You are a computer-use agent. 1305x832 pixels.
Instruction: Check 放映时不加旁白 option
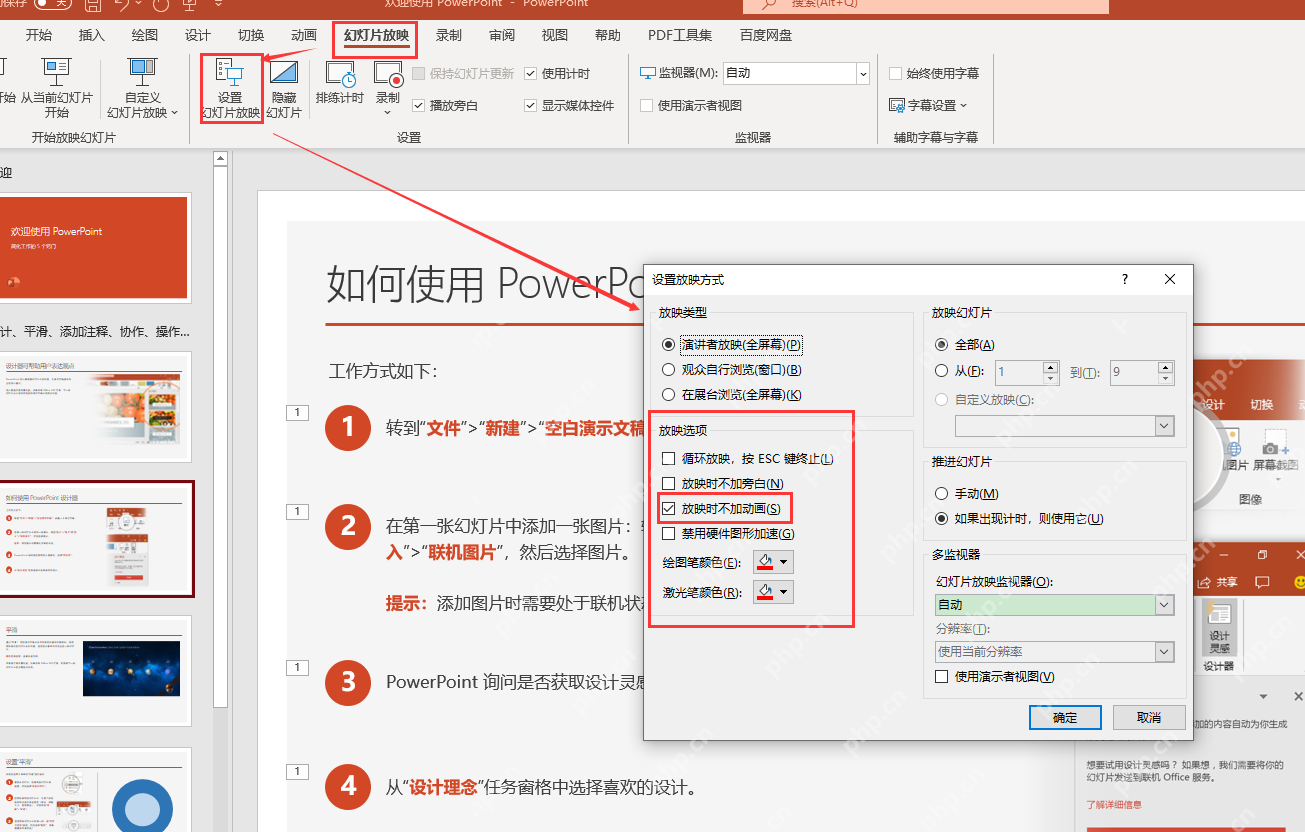tap(669, 483)
